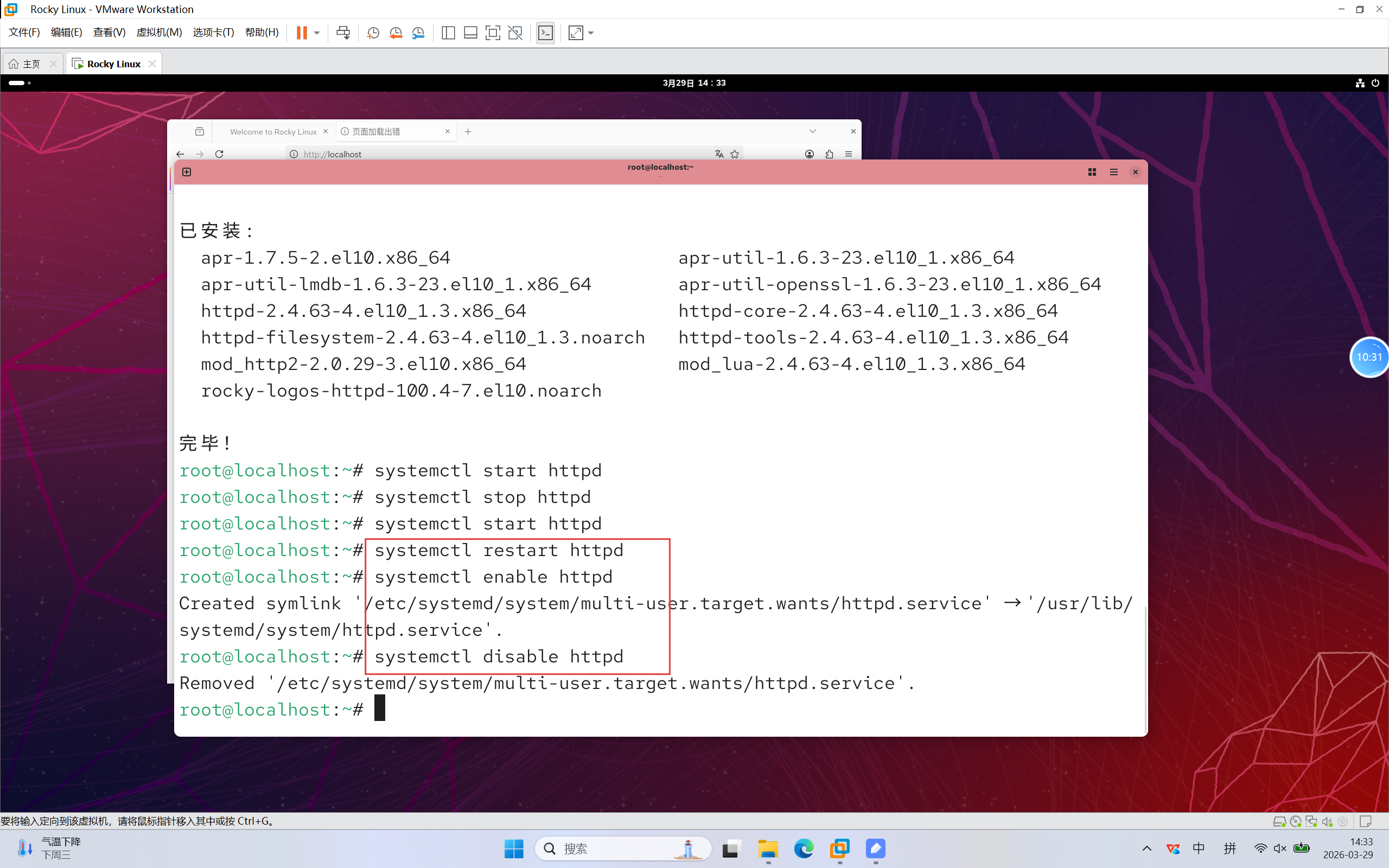The height and width of the screenshot is (868, 1389).
Task: Open the stretch guest dropdown arrow
Action: click(591, 33)
